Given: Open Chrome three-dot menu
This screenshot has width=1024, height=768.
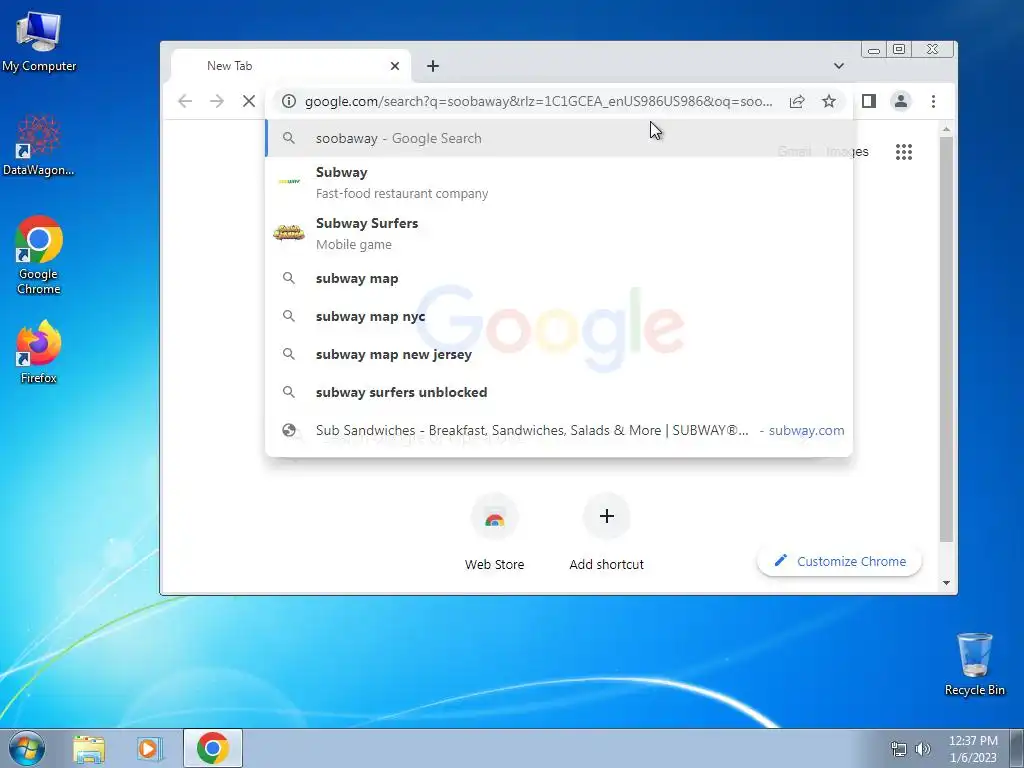Looking at the screenshot, I should point(933,101).
